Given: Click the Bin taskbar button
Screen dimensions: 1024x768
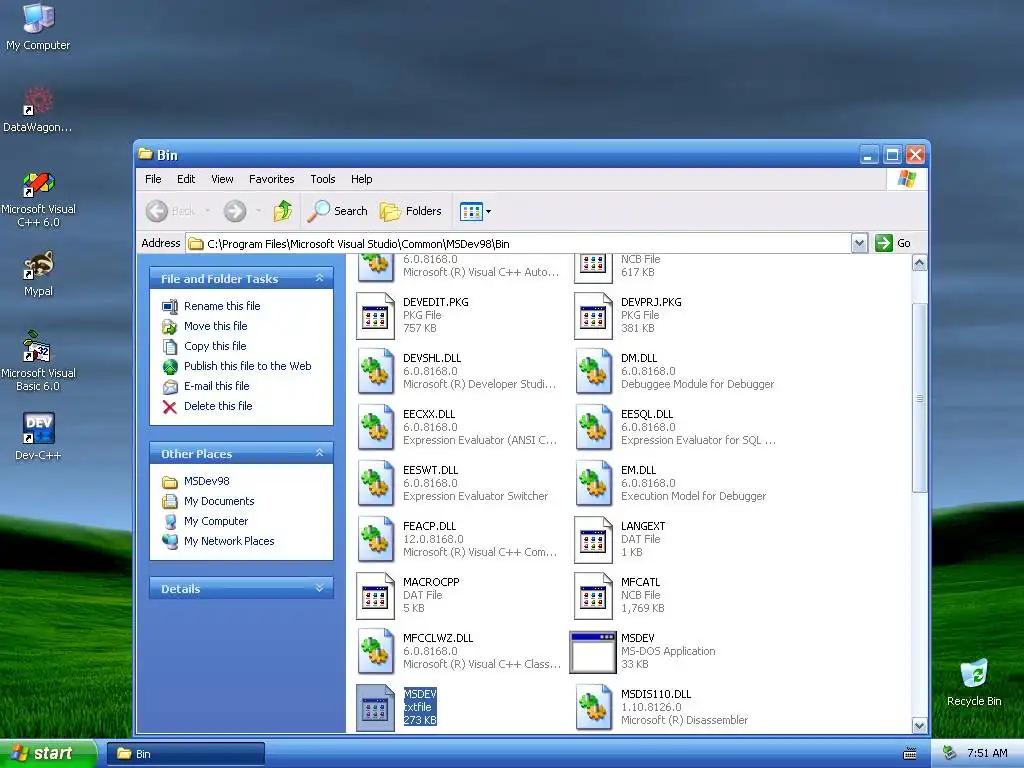Looking at the screenshot, I should 185,754.
